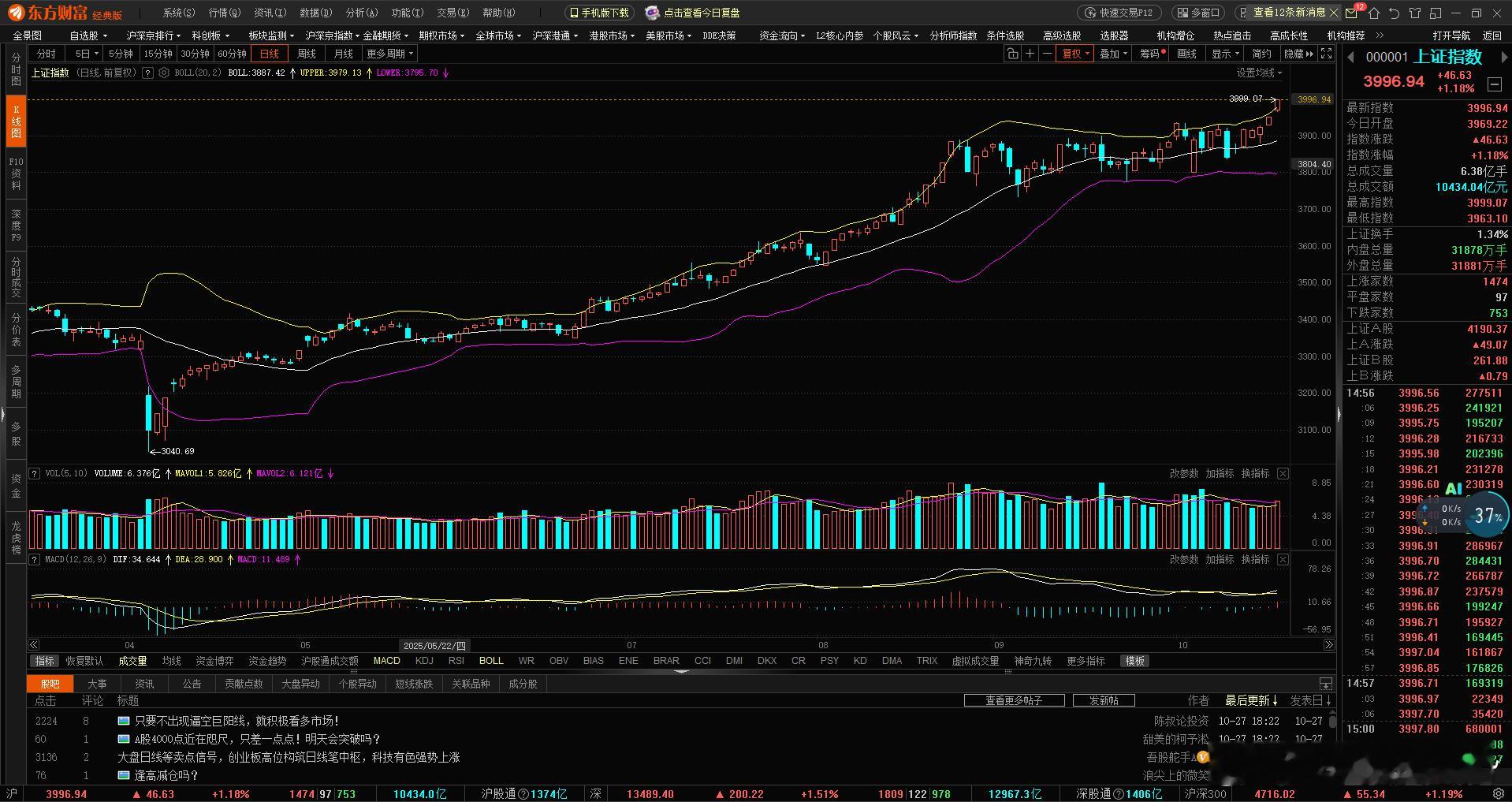This screenshot has height=802, width=1512.
Task: Open the 更多周期 dropdown
Action: pyautogui.click(x=390, y=54)
